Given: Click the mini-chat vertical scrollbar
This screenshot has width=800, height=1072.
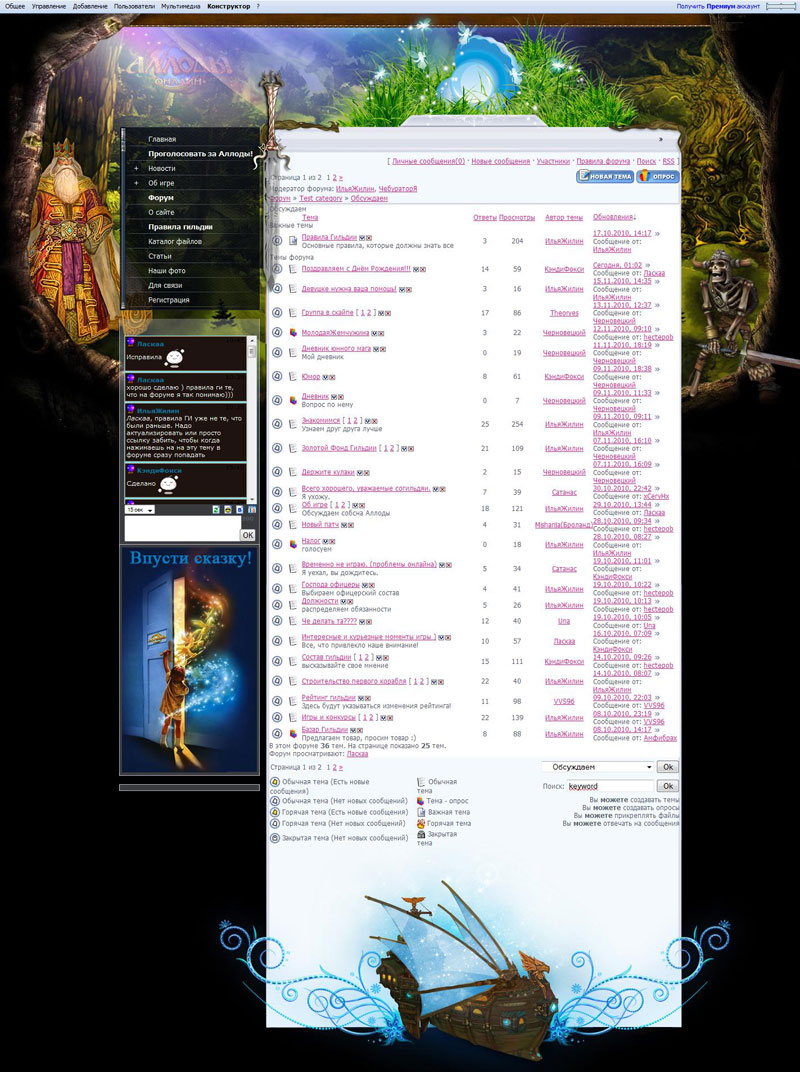Looking at the screenshot, I should coord(252,420).
